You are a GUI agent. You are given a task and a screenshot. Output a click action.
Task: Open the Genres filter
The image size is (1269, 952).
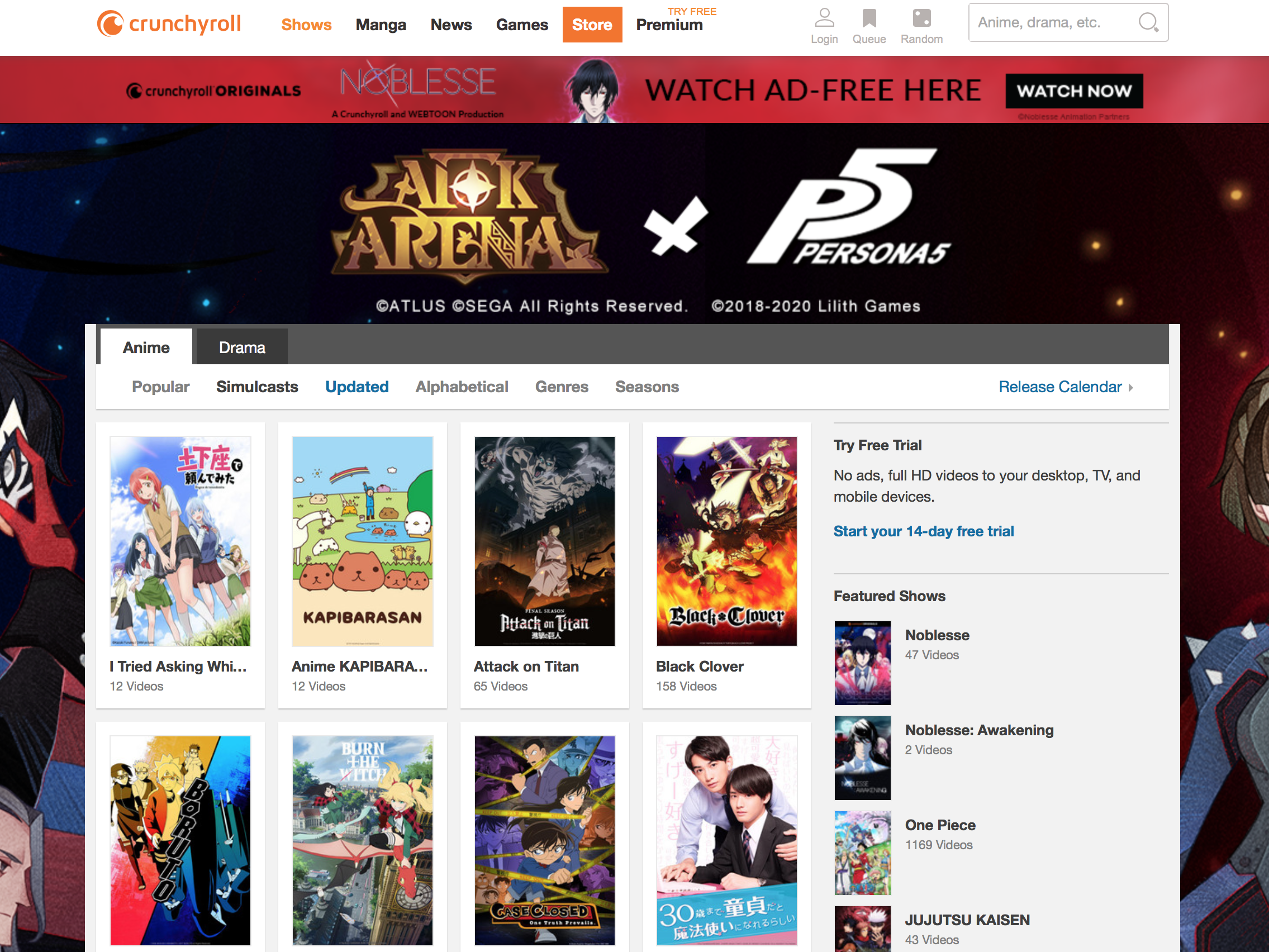point(561,387)
